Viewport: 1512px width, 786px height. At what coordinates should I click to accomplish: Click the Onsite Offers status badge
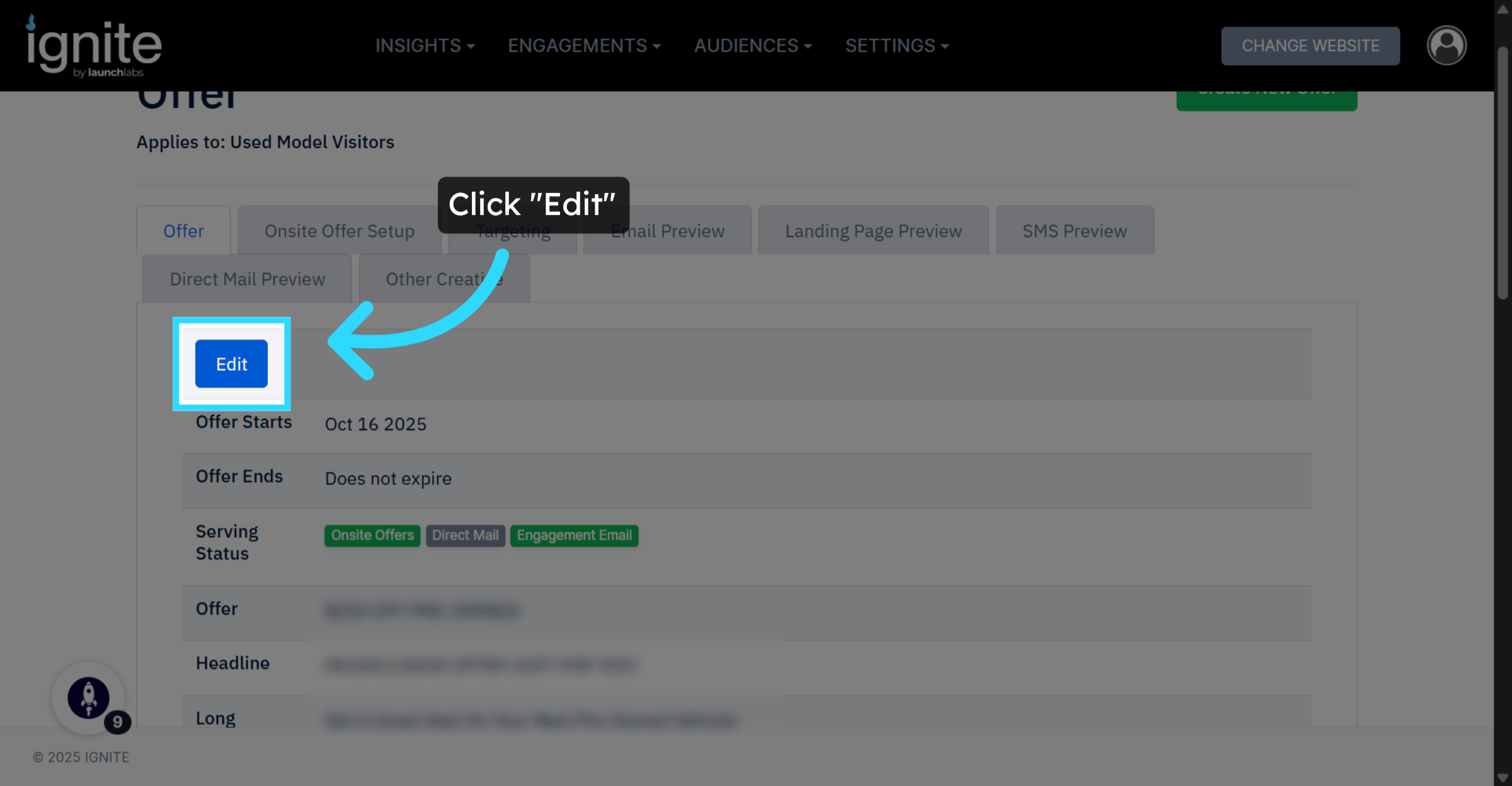tap(372, 535)
